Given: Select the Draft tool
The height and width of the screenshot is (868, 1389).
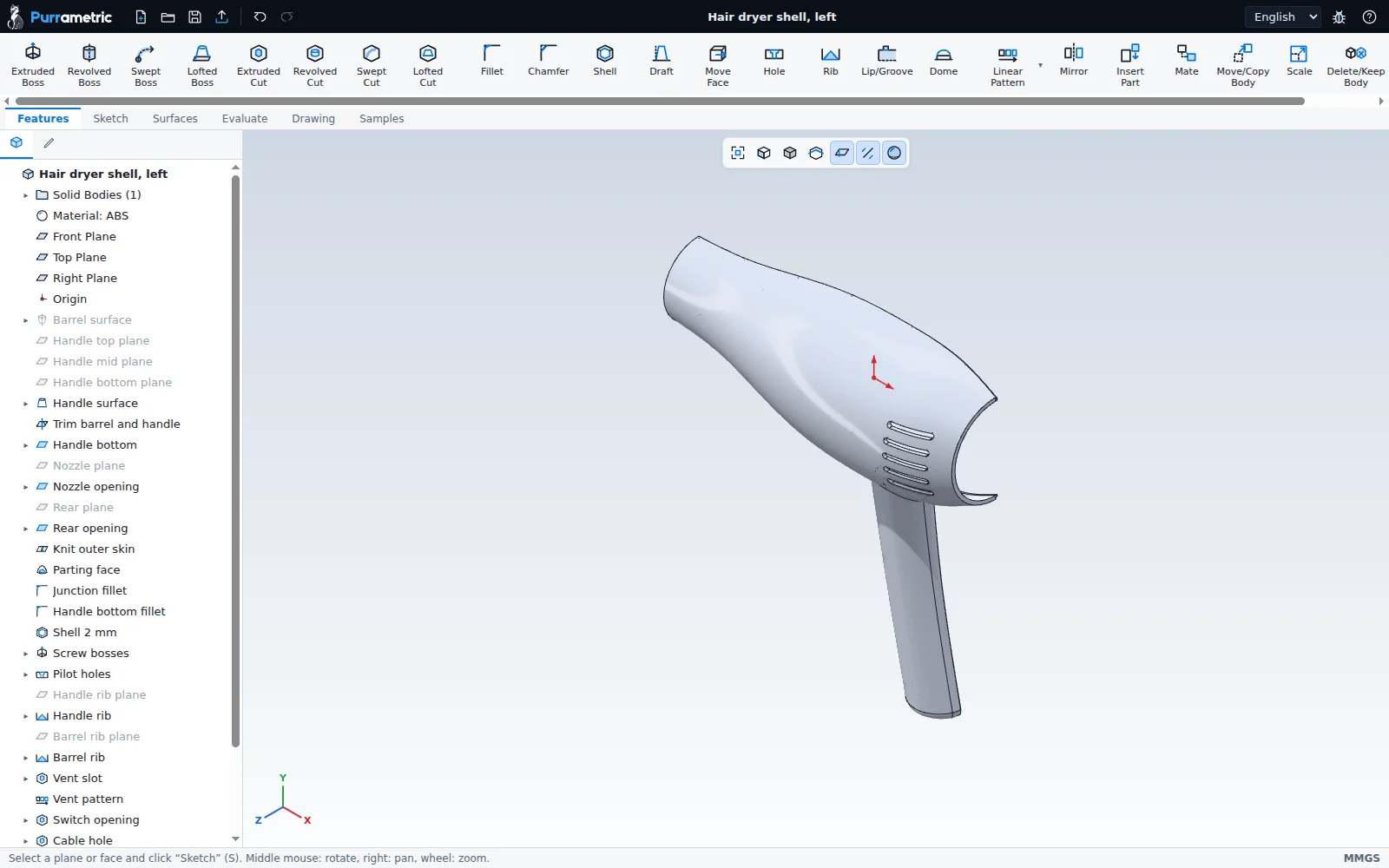Looking at the screenshot, I should tap(662, 60).
